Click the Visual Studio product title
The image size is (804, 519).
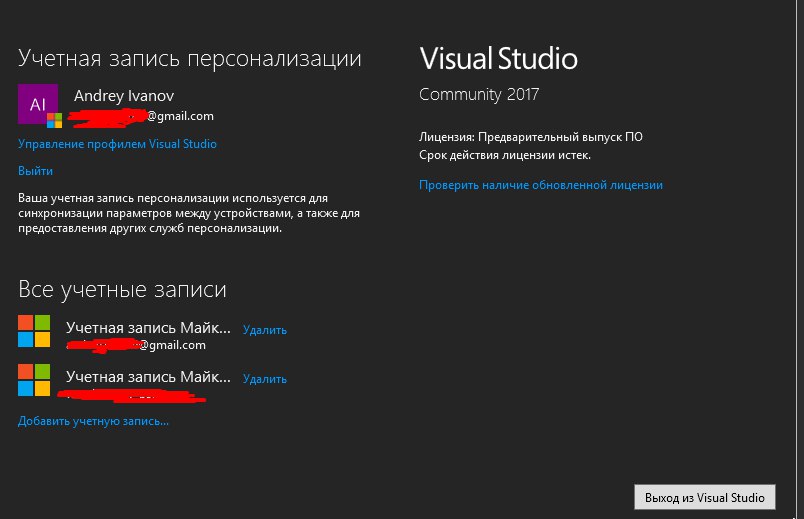[x=498, y=58]
